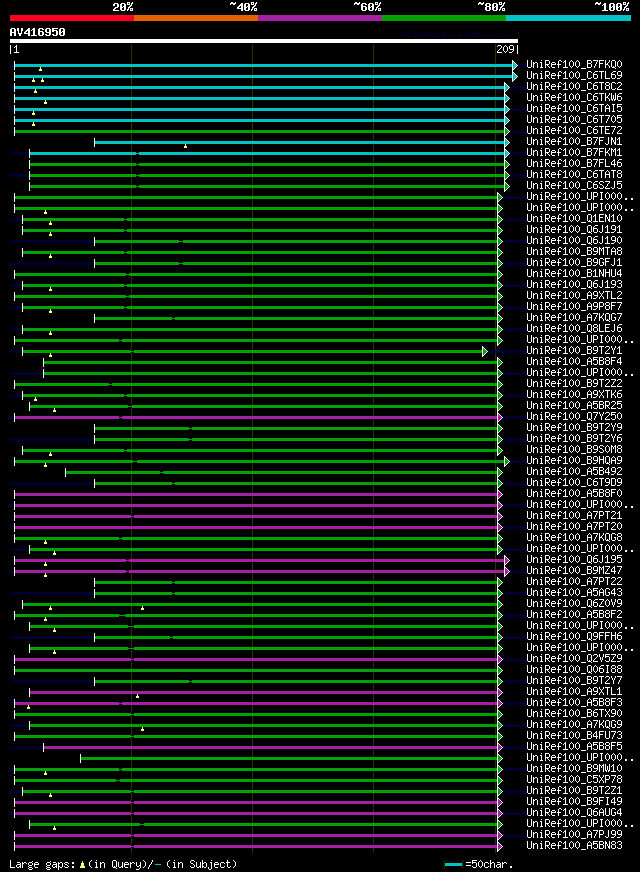Open the UniRef100_Q1EN10 entry
Viewport: 640px width, 872px height.
pos(574,218)
